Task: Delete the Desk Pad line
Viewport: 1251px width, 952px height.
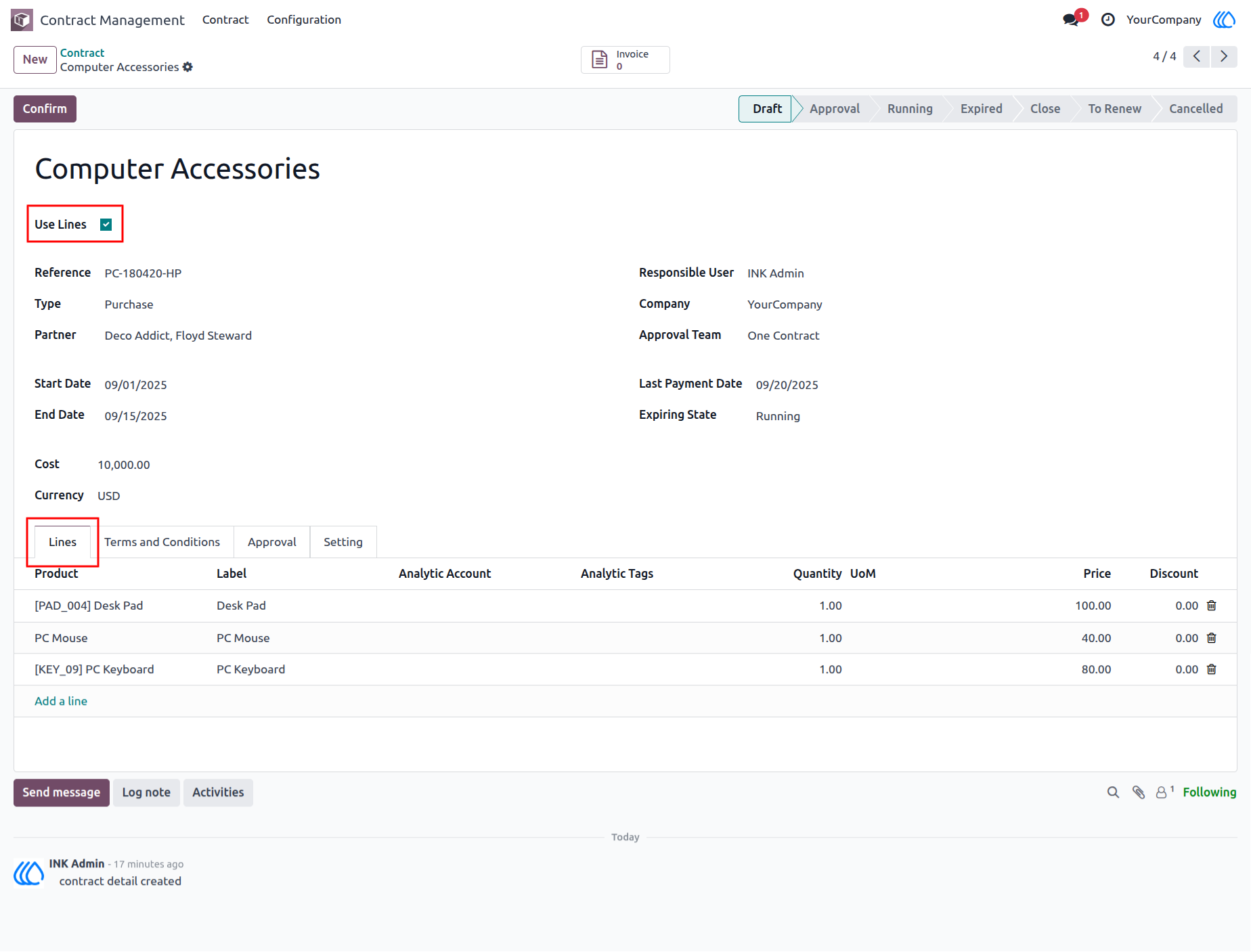Action: click(1212, 606)
